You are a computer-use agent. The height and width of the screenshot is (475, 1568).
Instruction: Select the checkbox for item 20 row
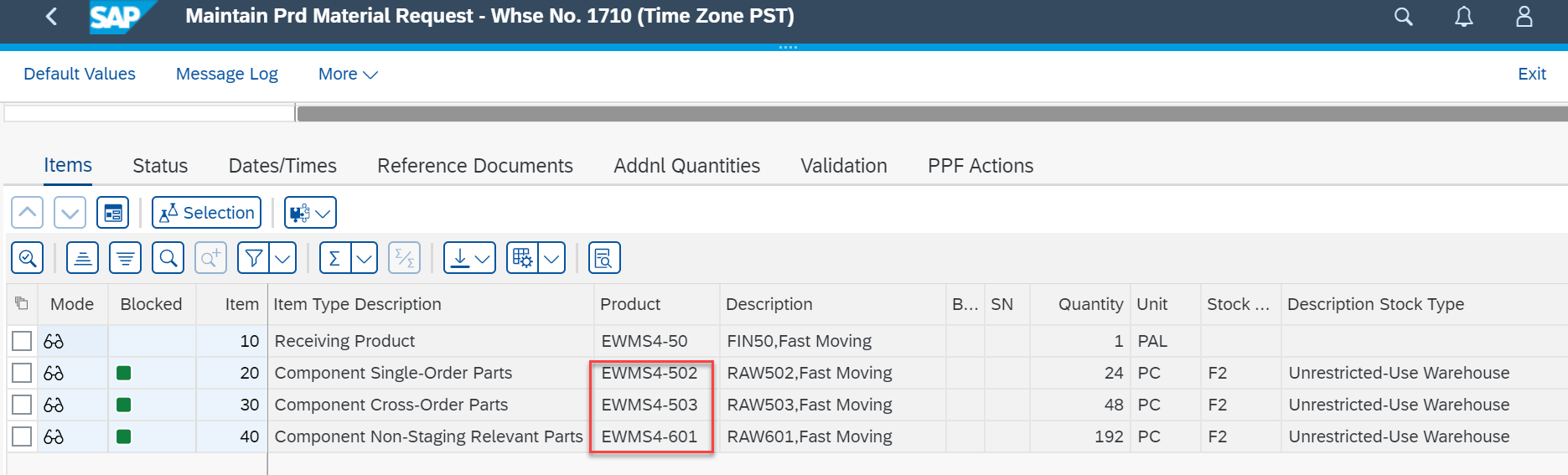click(x=22, y=373)
